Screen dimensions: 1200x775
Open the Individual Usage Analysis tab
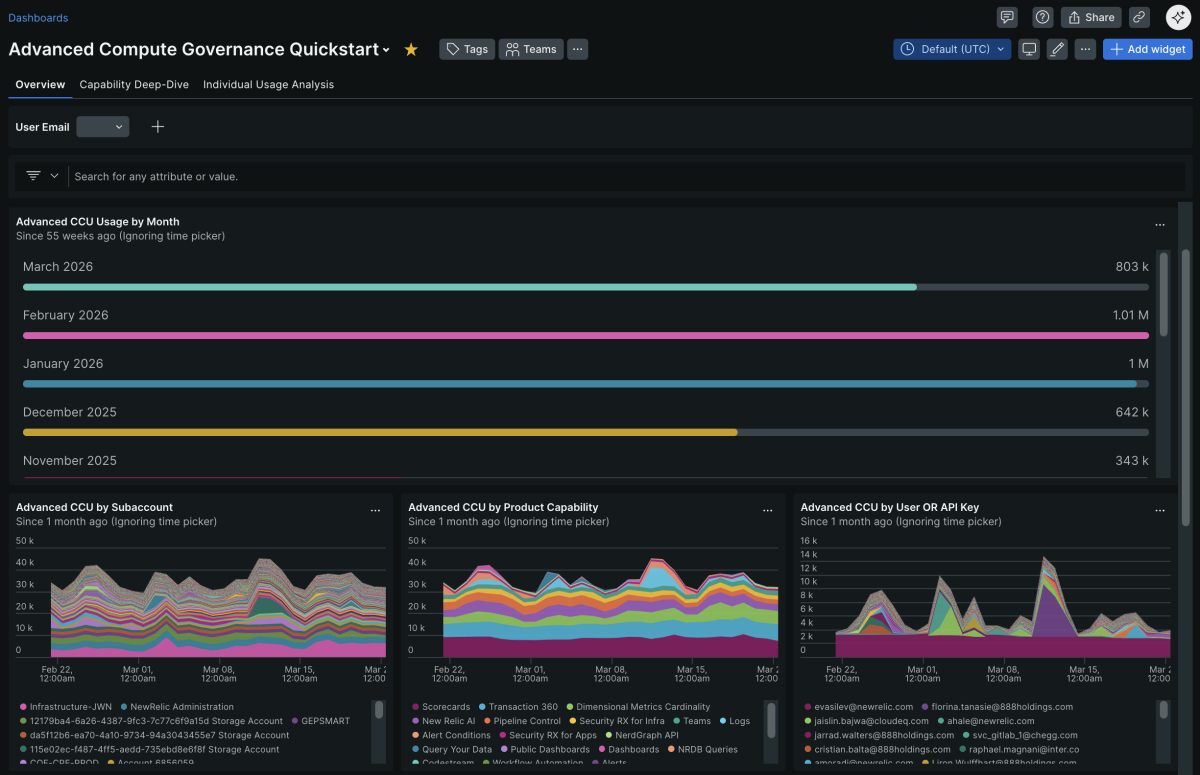[268, 85]
